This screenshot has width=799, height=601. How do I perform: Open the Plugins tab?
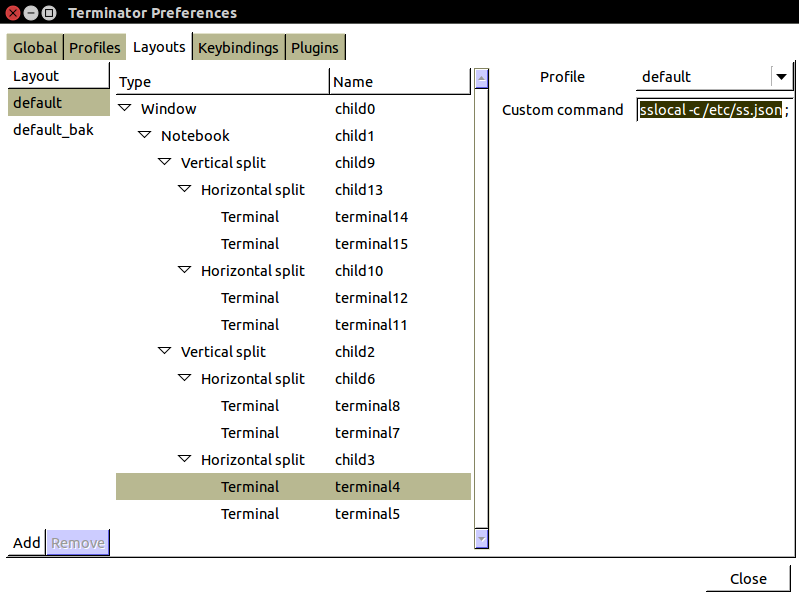(315, 47)
